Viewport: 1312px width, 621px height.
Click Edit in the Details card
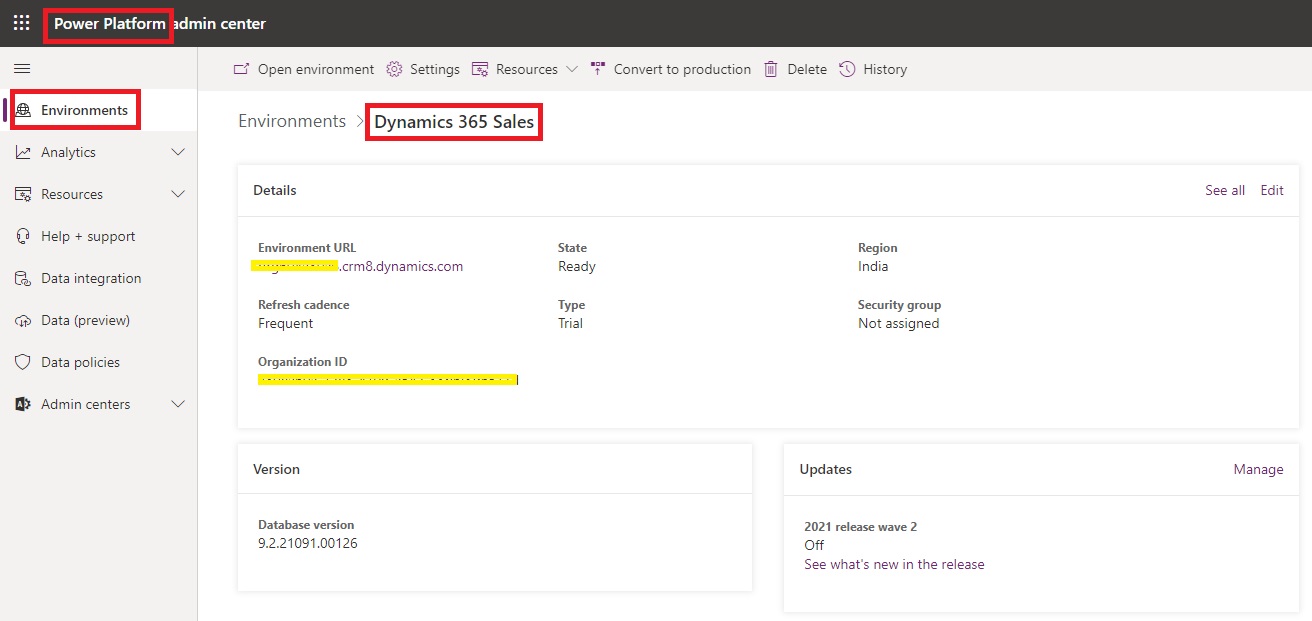[1271, 190]
